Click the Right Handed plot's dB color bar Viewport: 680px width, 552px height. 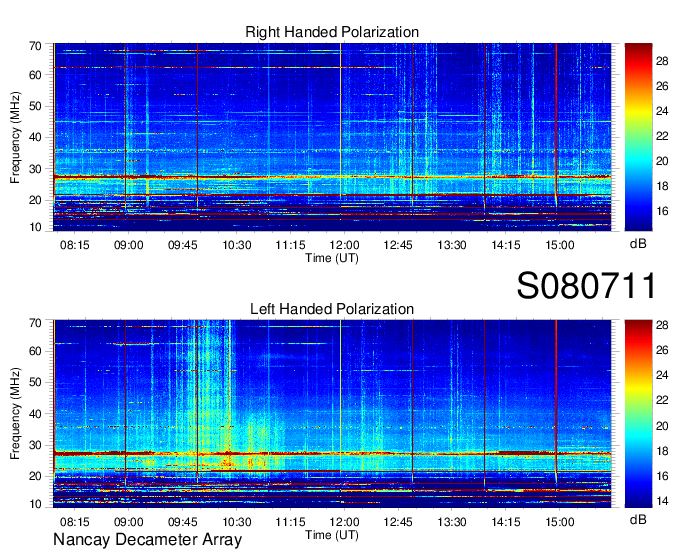point(638,137)
